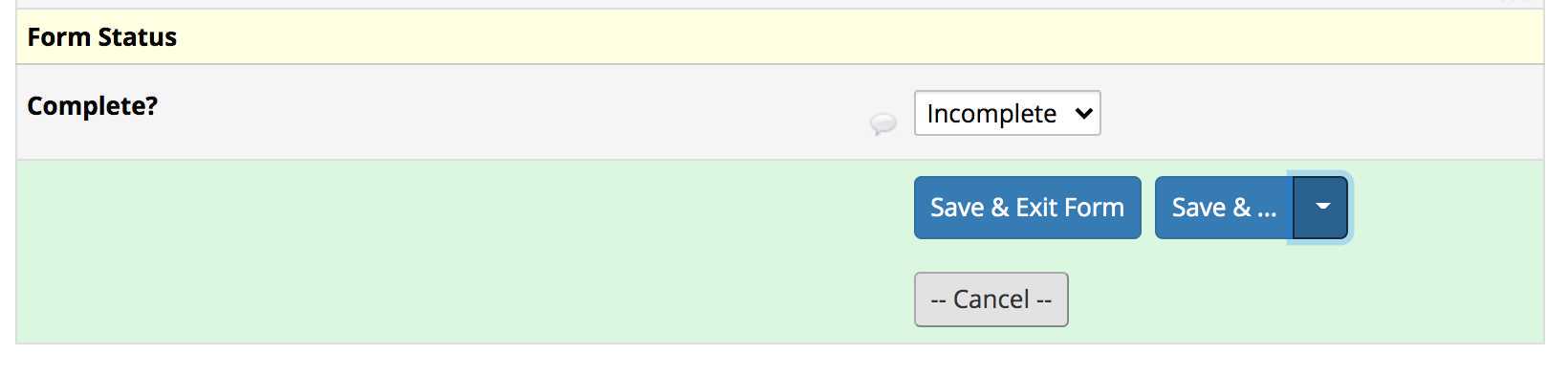Click the speech bubble next to Incomplete
The height and width of the screenshot is (377, 1568).
pyautogui.click(x=882, y=123)
